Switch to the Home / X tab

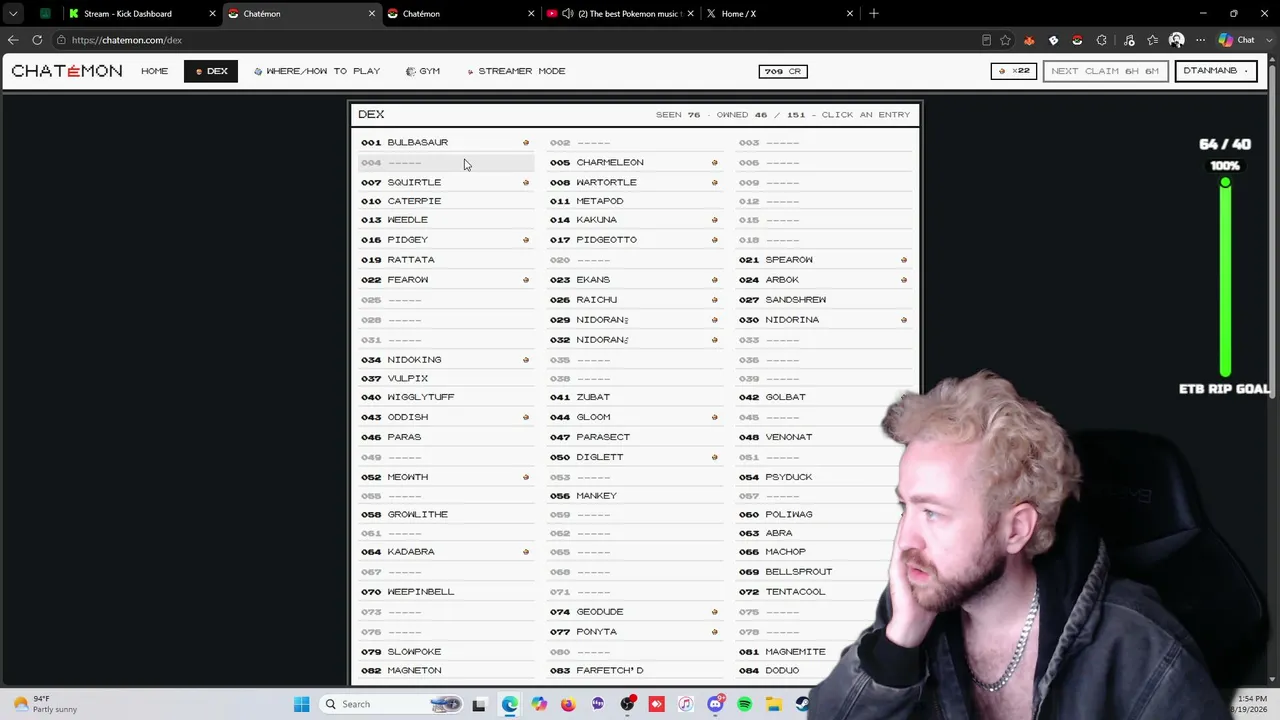click(780, 14)
